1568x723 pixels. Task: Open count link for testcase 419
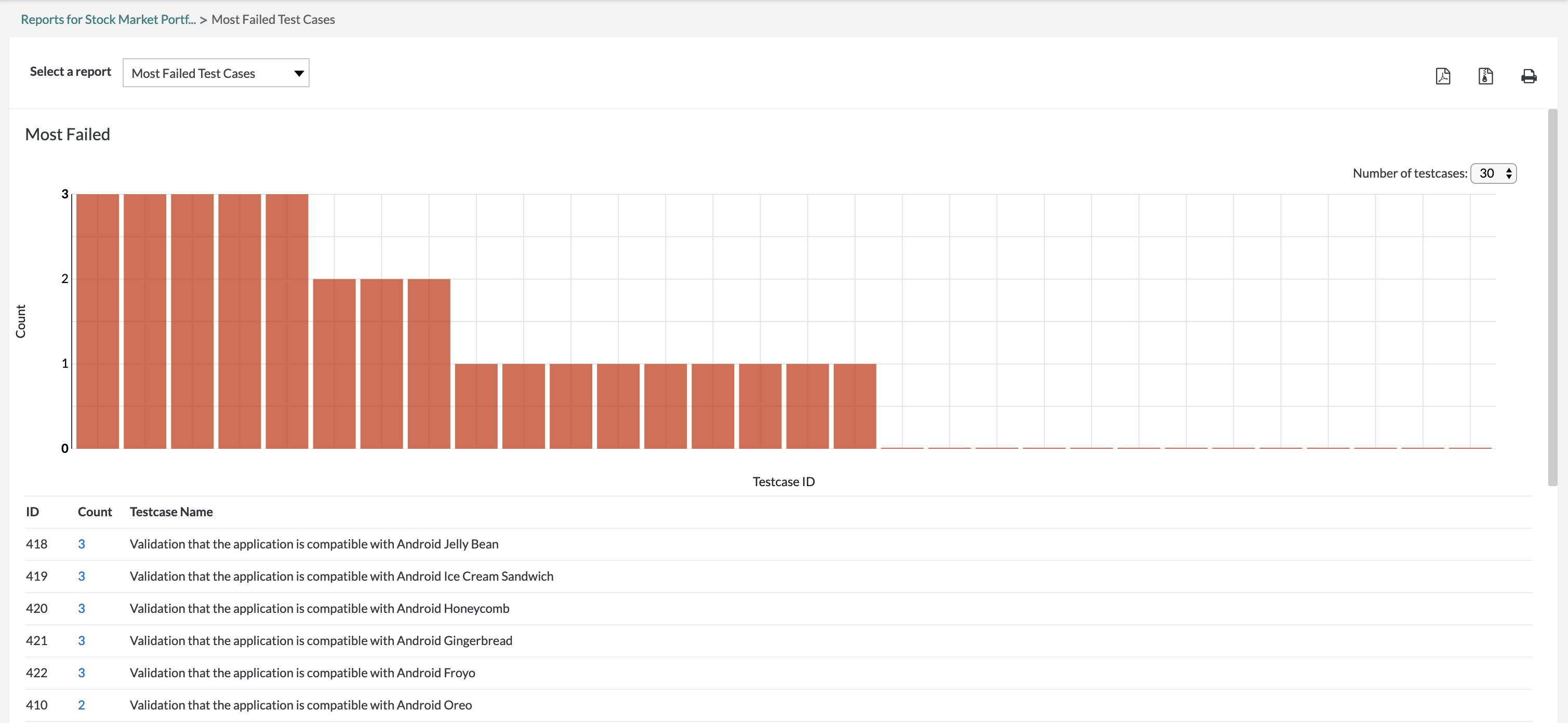[x=82, y=577]
